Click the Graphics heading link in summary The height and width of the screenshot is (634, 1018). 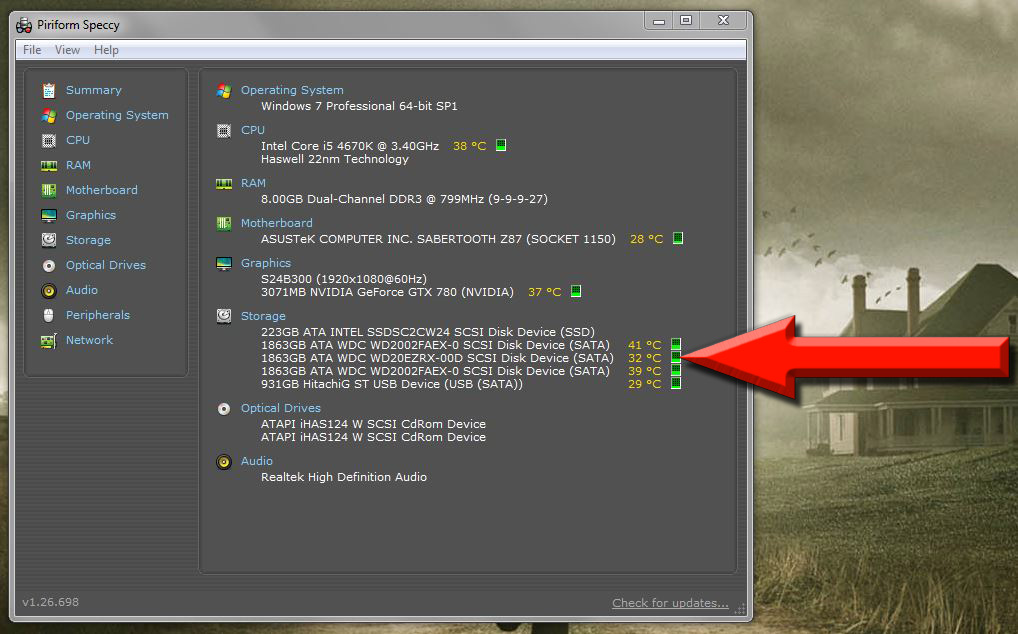tap(266, 263)
